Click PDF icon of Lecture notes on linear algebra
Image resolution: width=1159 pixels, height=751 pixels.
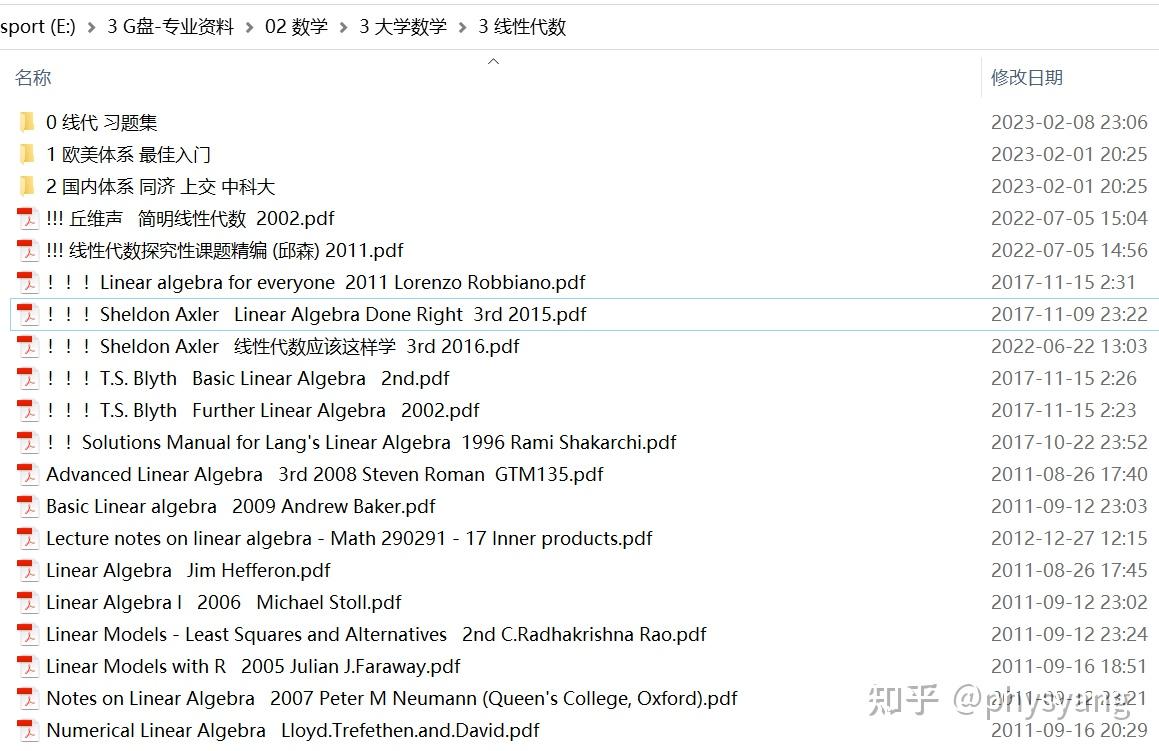pyautogui.click(x=27, y=538)
